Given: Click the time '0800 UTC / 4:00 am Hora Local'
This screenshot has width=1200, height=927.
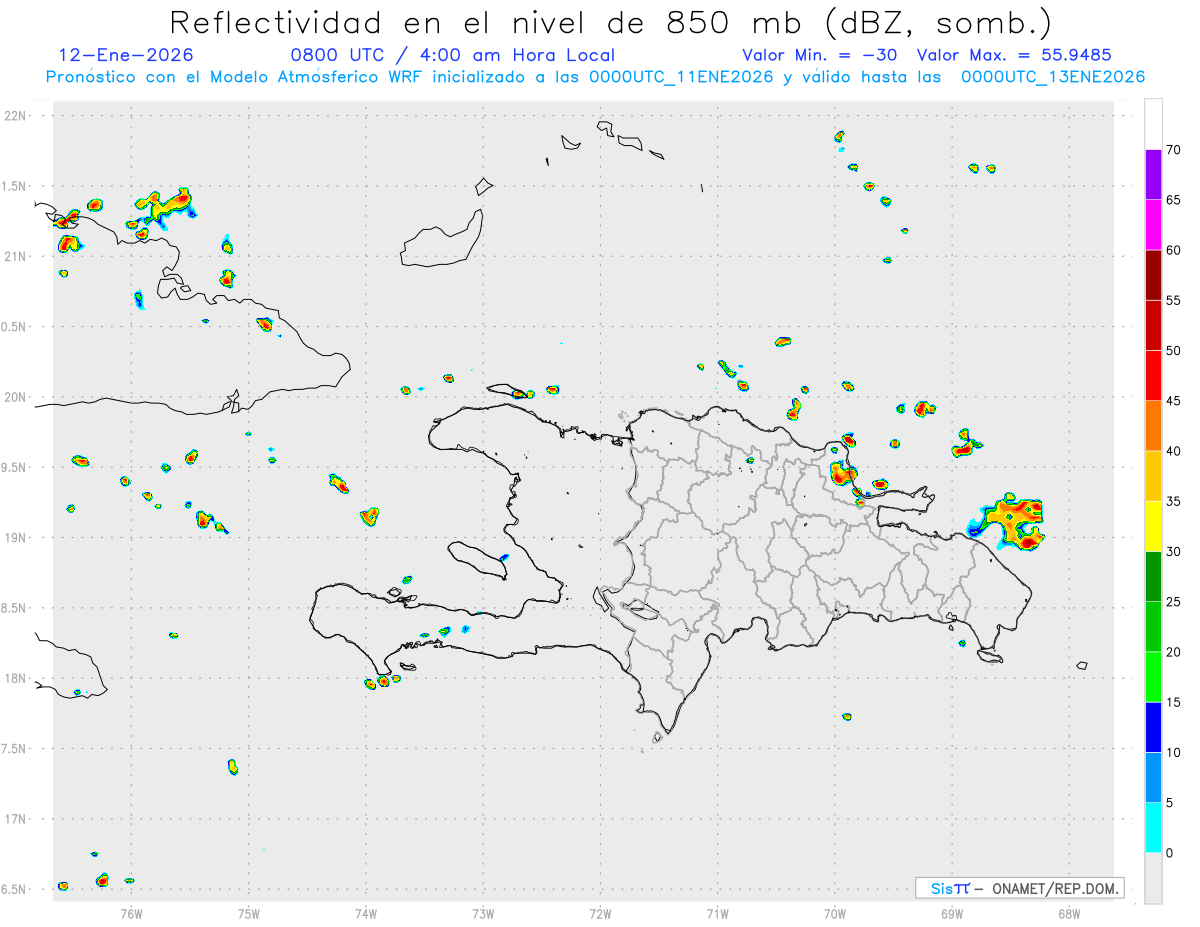Looking at the screenshot, I should pos(452,55).
